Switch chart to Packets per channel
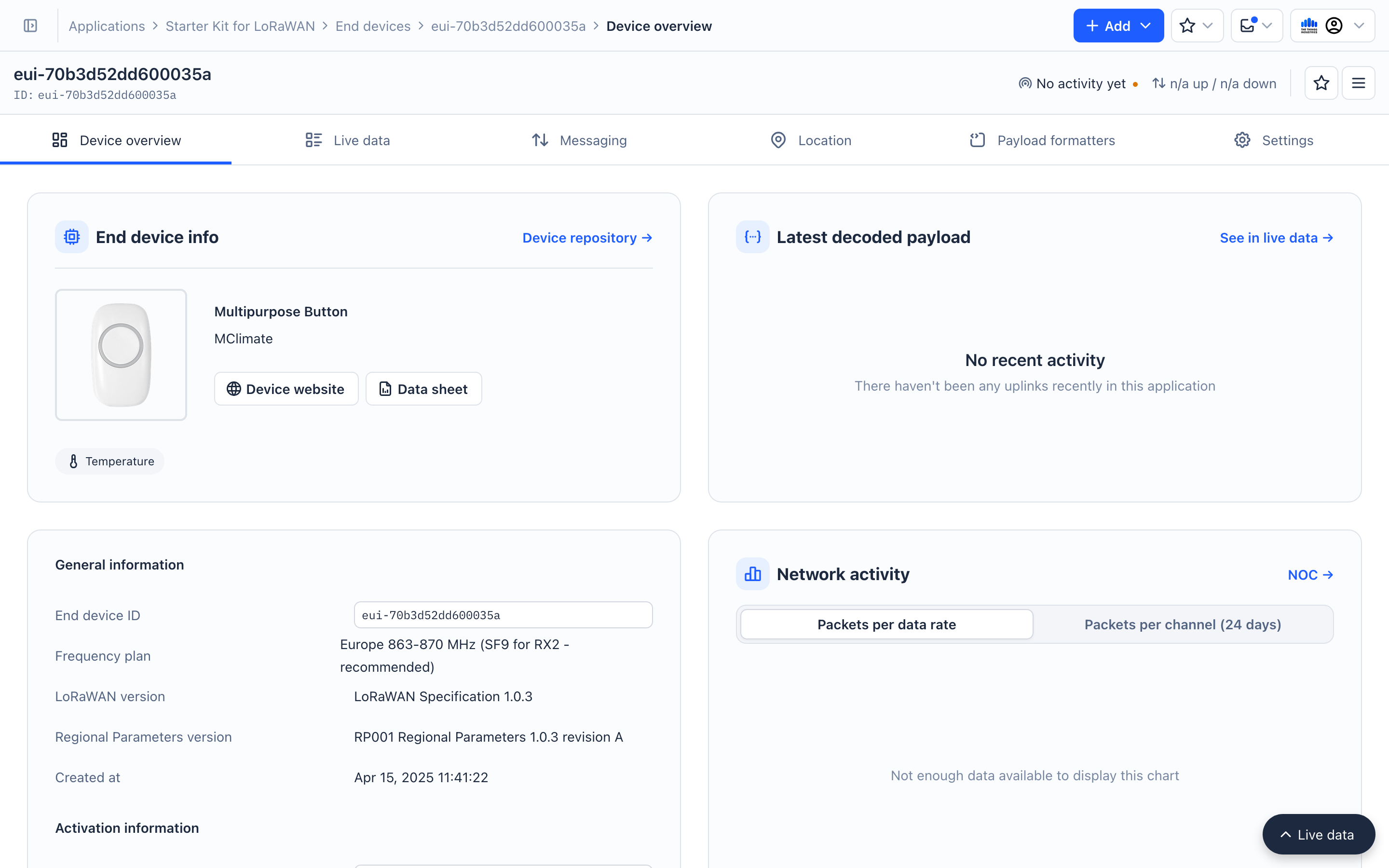Viewport: 1389px width, 868px height. click(1183, 624)
